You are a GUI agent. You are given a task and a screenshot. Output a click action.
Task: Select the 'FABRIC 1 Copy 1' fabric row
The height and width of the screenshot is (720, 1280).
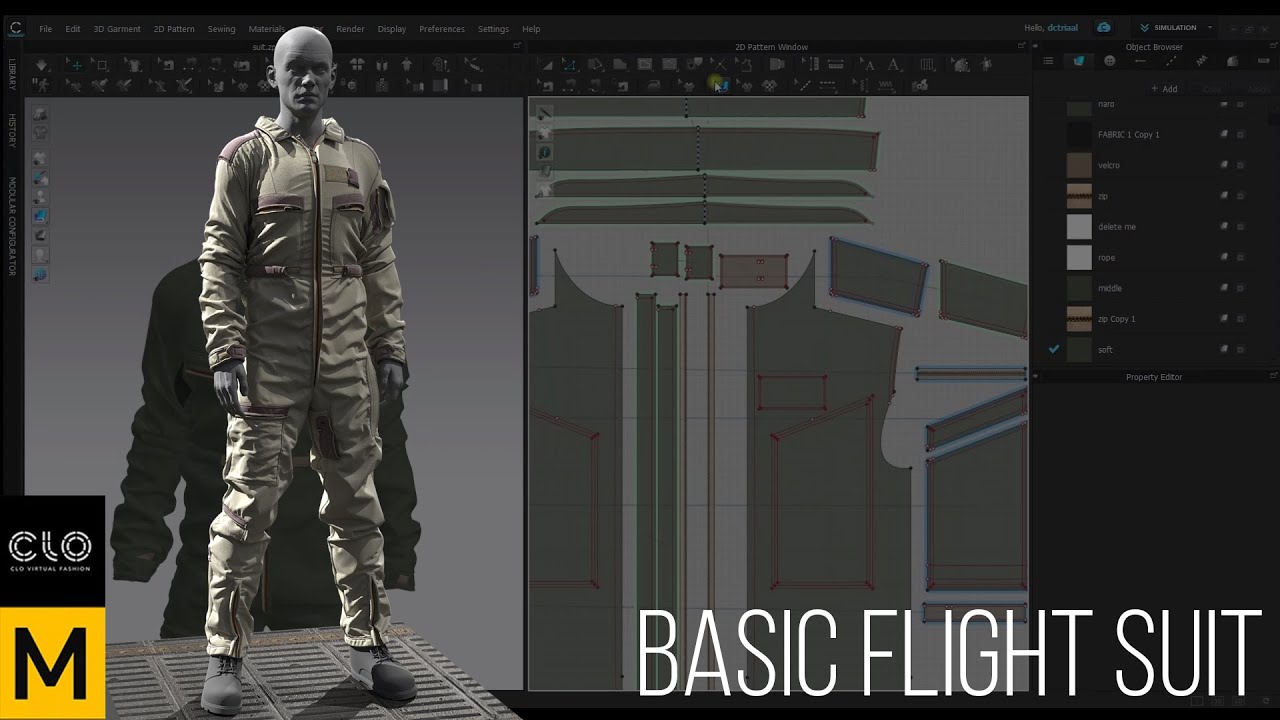pos(1155,134)
